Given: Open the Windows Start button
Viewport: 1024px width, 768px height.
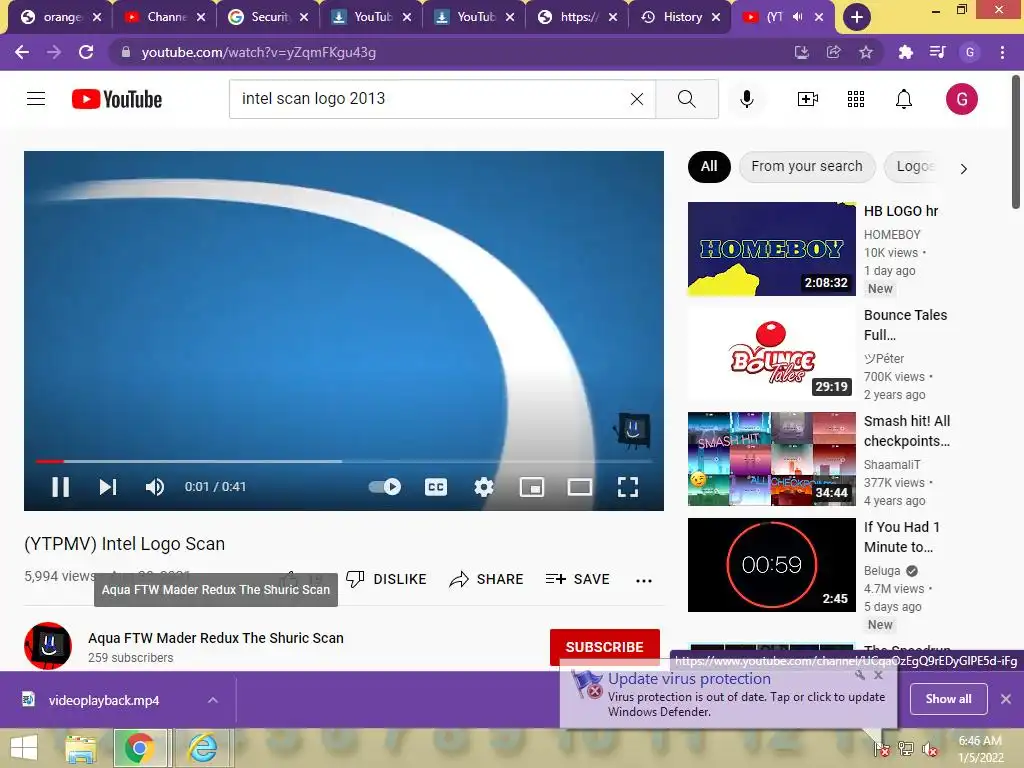Looking at the screenshot, I should tap(24, 748).
